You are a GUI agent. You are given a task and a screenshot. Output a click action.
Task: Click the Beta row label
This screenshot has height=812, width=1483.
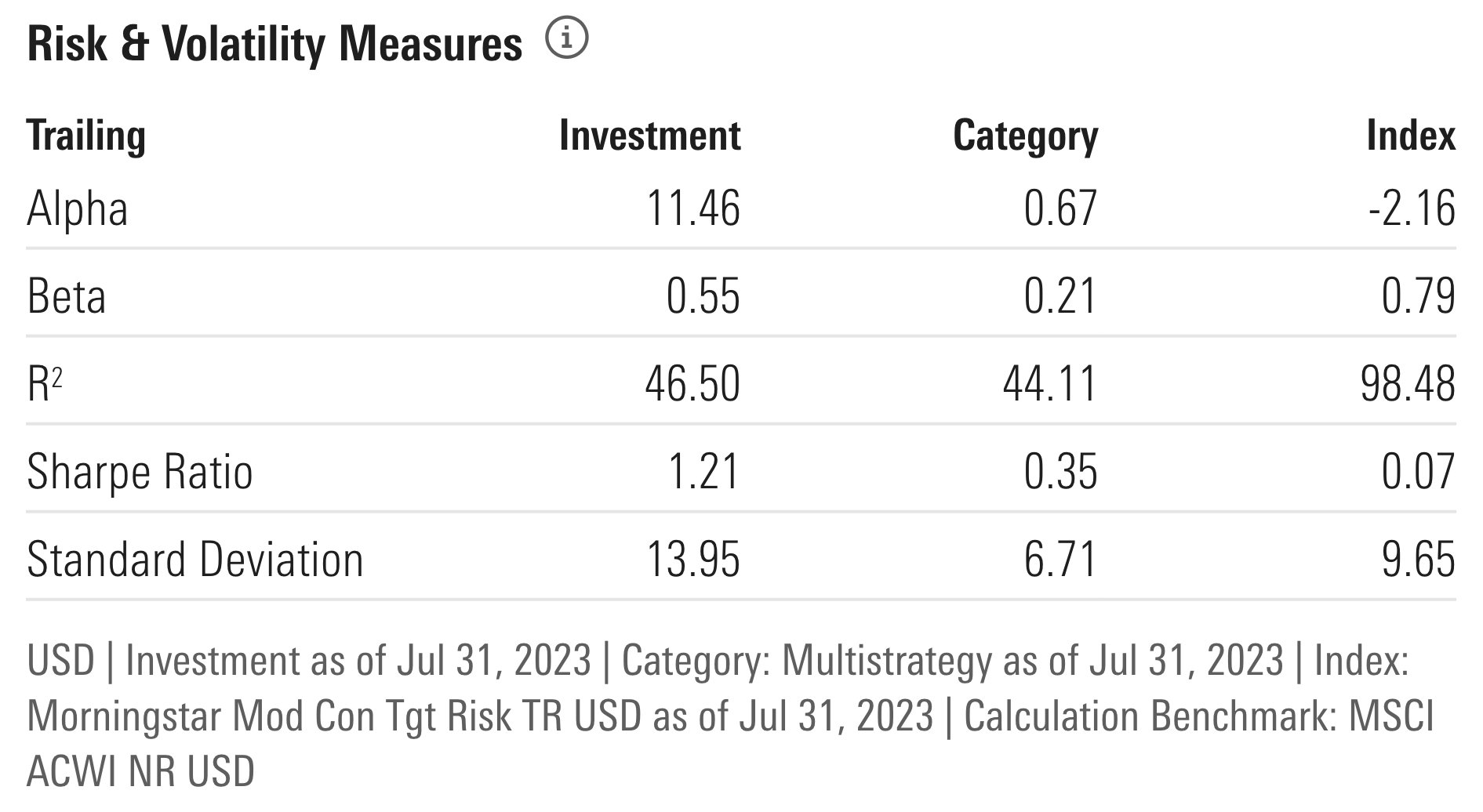[67, 297]
